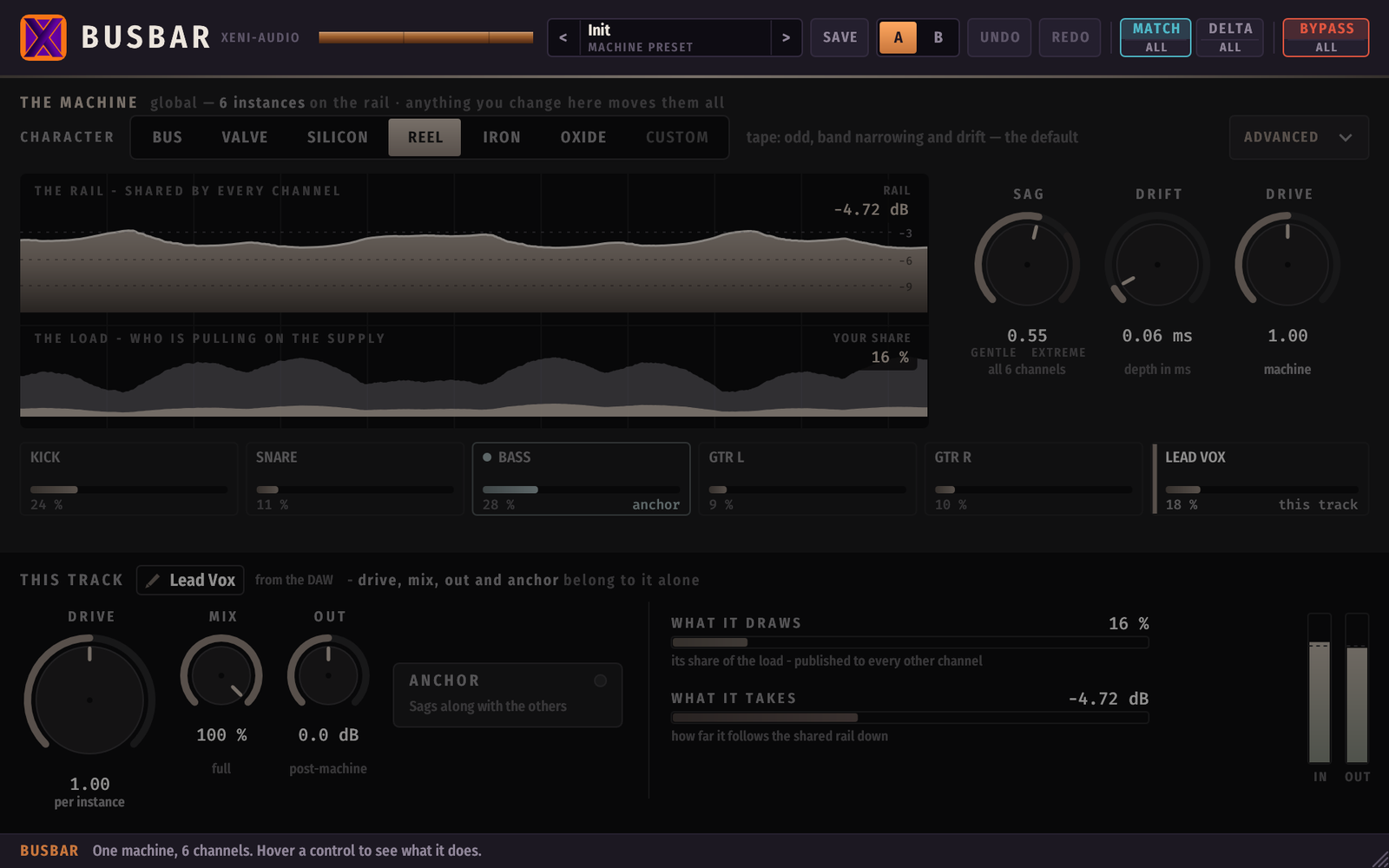Click the OUT value 0.0 dB
Screen dimensions: 1389x868
pyautogui.click(x=328, y=735)
